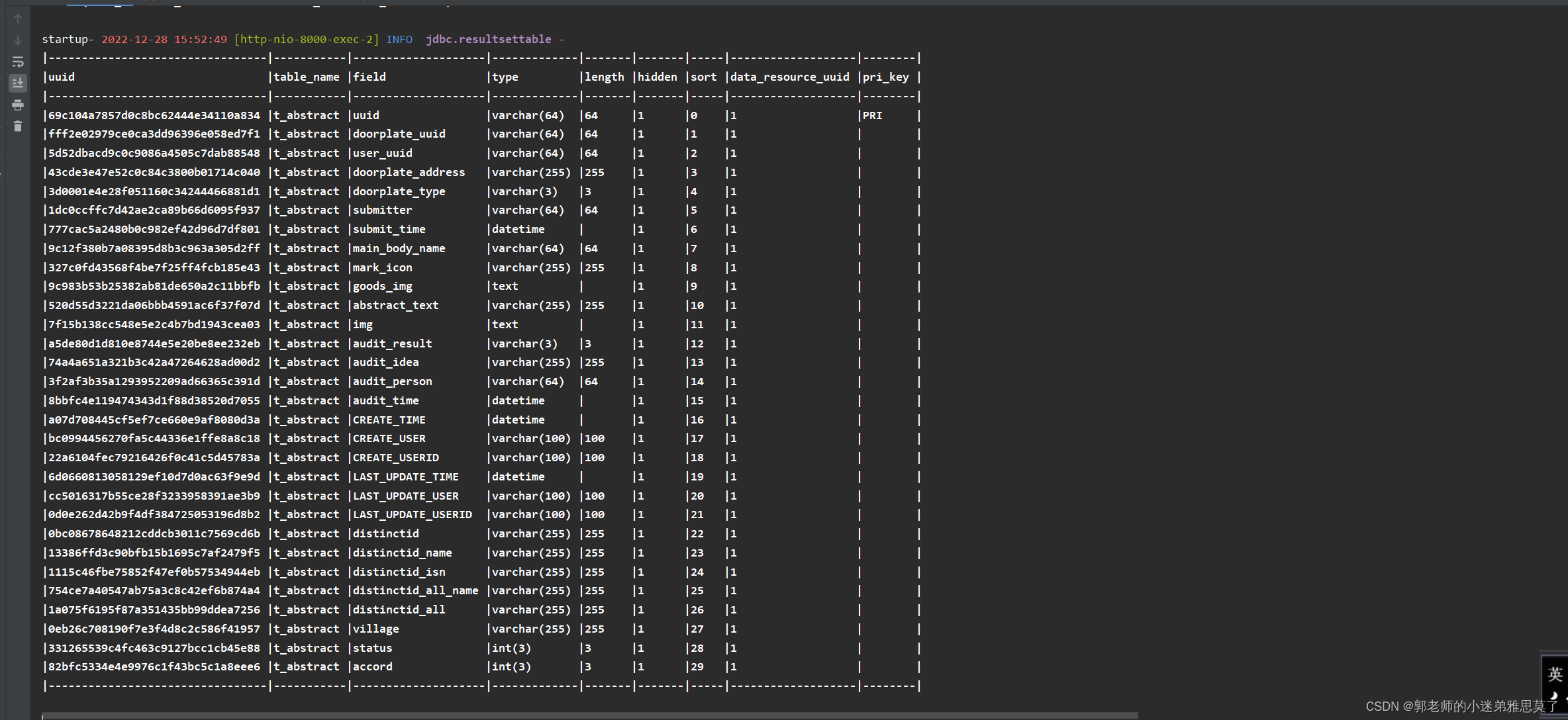
Task: Click the table_name column header
Action: pyautogui.click(x=306, y=77)
